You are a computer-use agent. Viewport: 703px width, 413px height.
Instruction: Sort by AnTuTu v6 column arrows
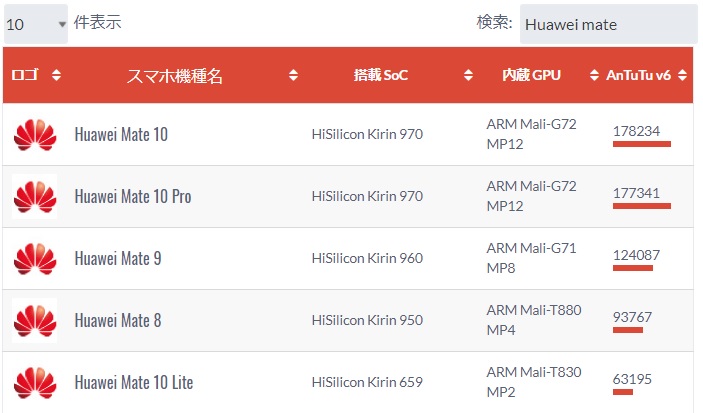(682, 75)
